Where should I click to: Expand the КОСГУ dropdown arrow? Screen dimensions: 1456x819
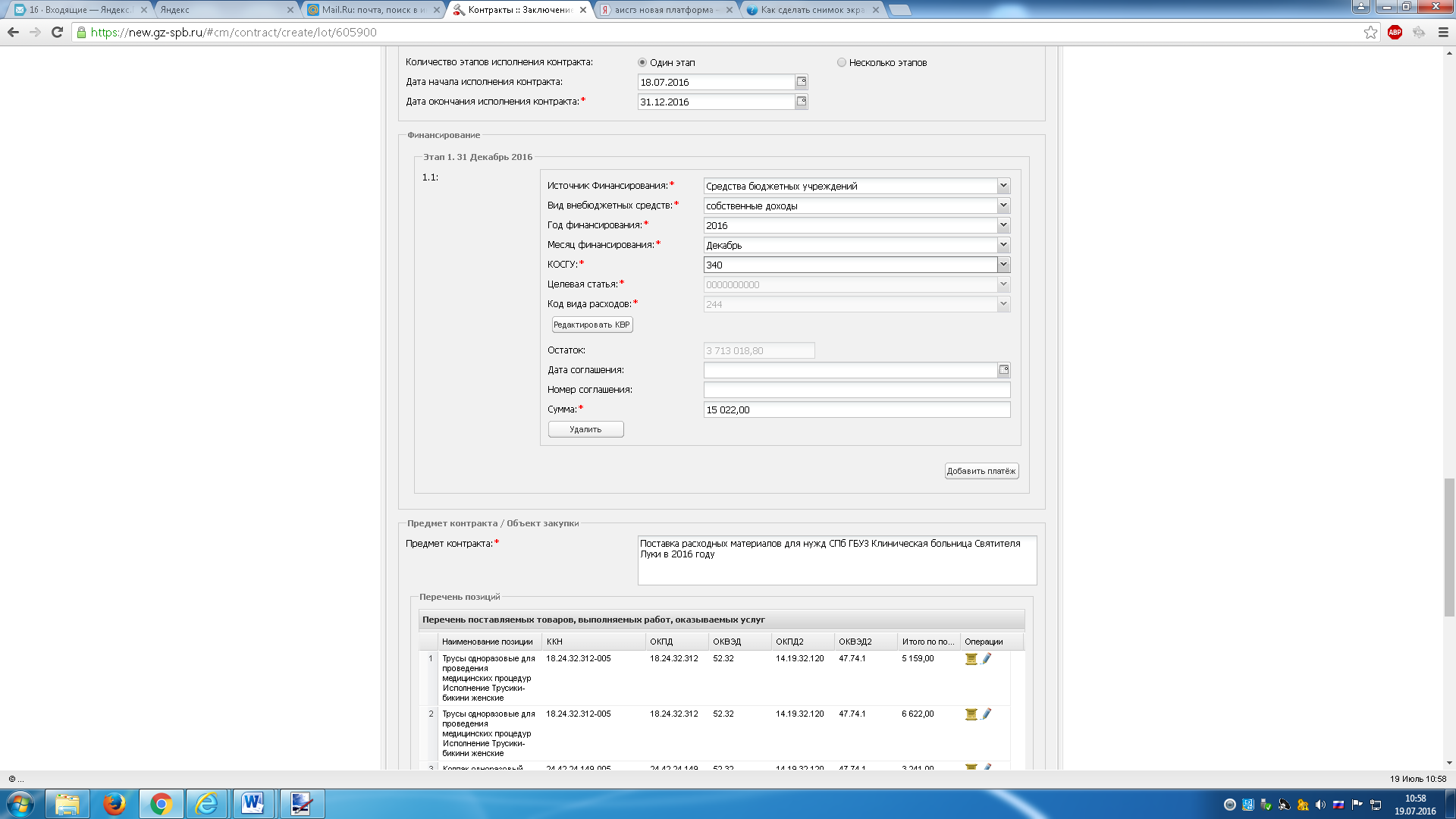1003,265
